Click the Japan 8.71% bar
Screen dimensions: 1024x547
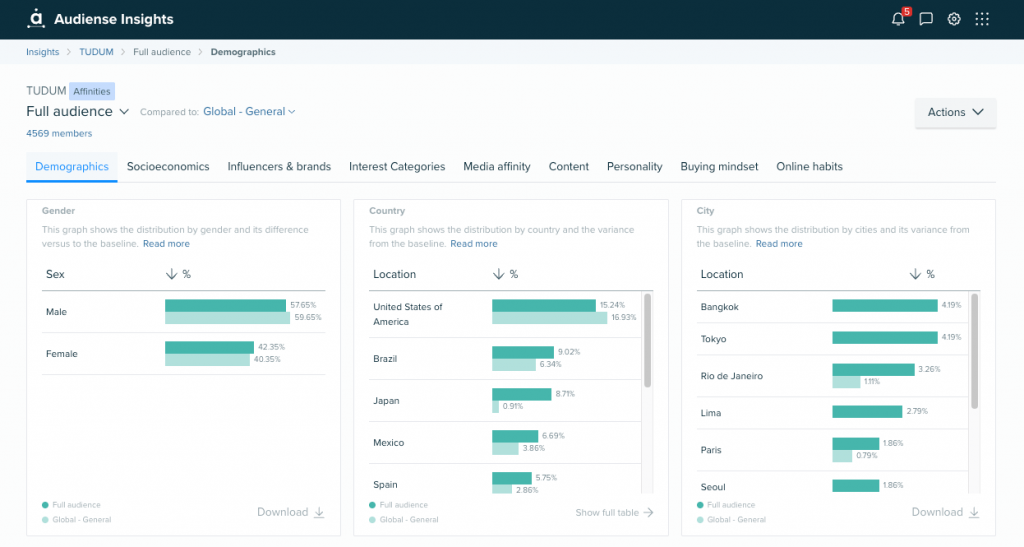tap(521, 394)
